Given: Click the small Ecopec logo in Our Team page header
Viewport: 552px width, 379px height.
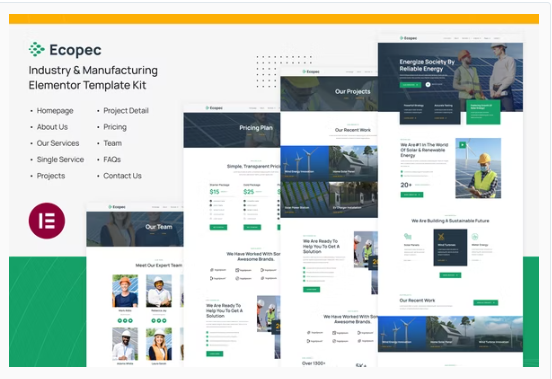Looking at the screenshot, I should [117, 207].
